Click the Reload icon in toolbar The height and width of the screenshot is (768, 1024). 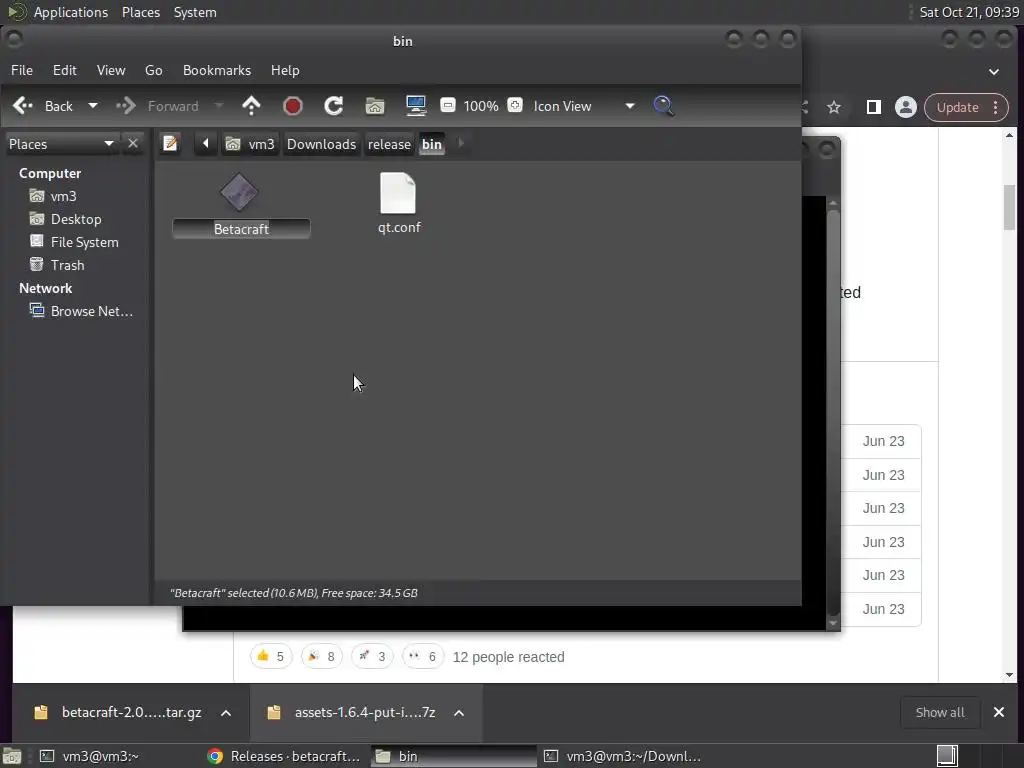[x=334, y=106]
